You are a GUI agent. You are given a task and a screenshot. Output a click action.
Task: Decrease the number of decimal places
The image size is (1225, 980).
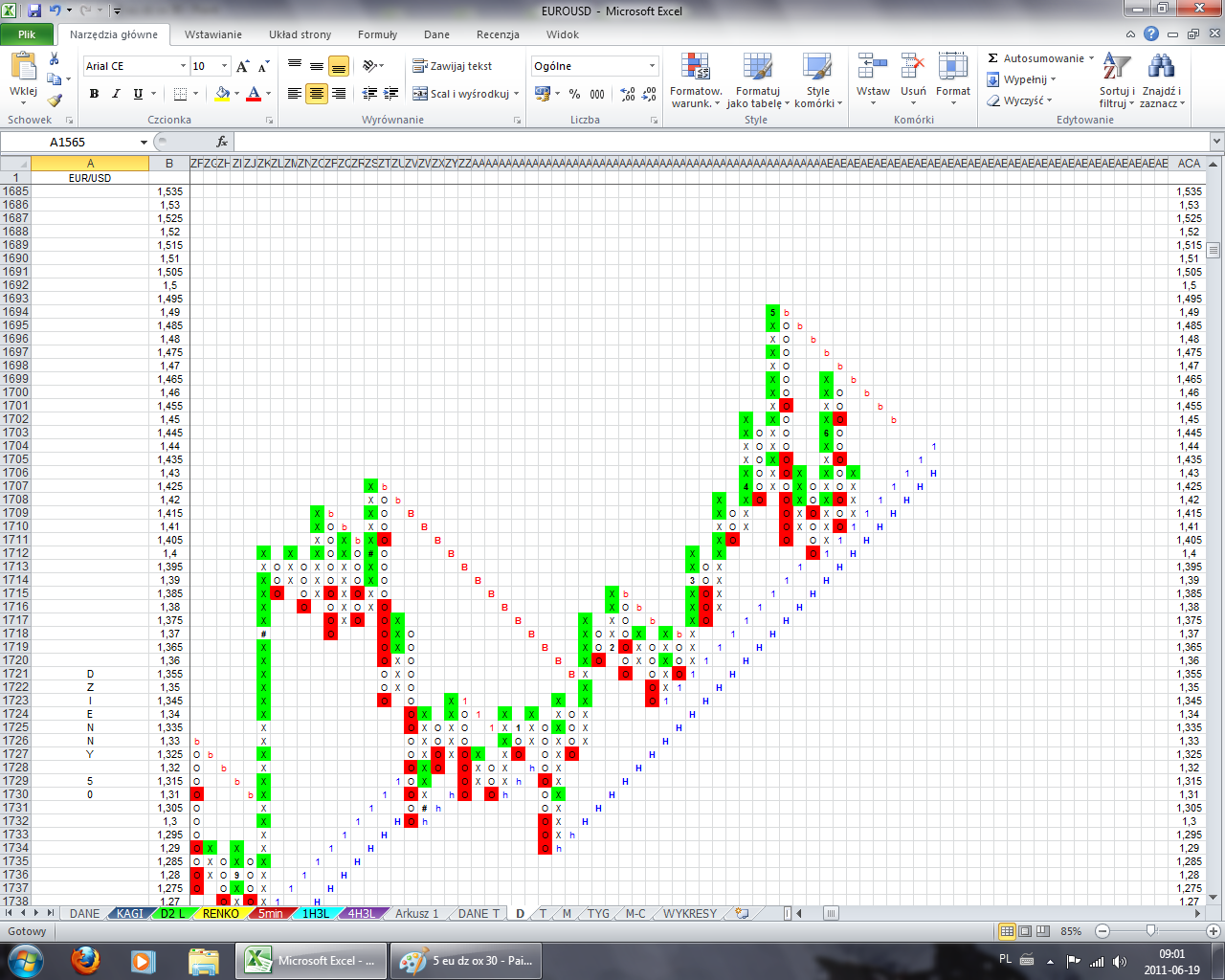(649, 94)
